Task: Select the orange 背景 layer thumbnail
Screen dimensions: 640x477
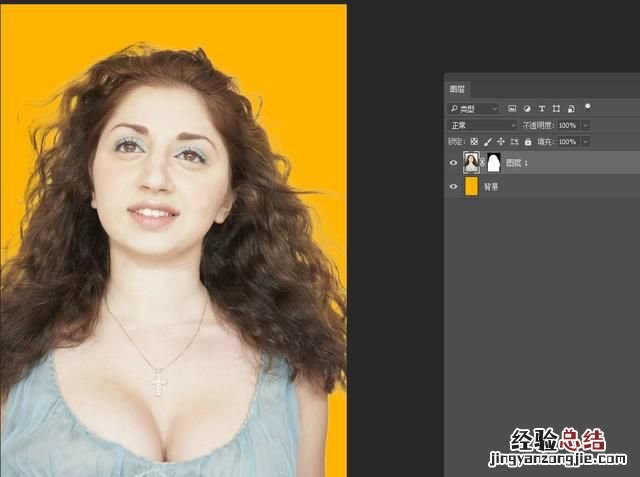Action: coord(471,186)
